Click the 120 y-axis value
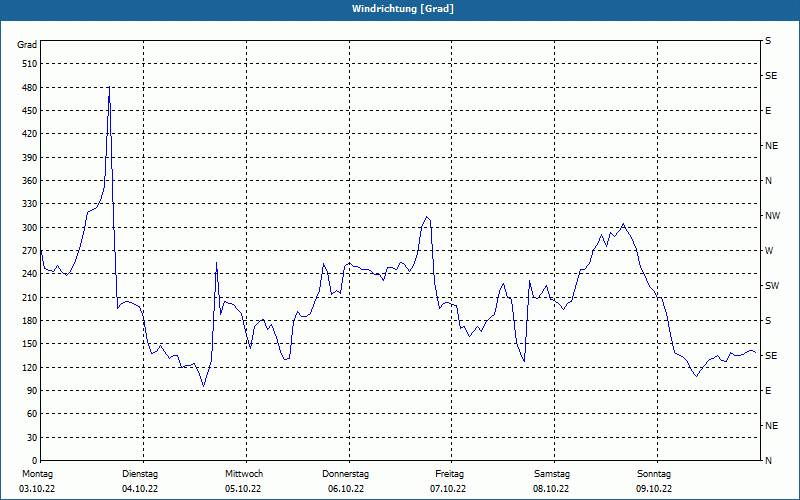800x500 pixels. 30,367
